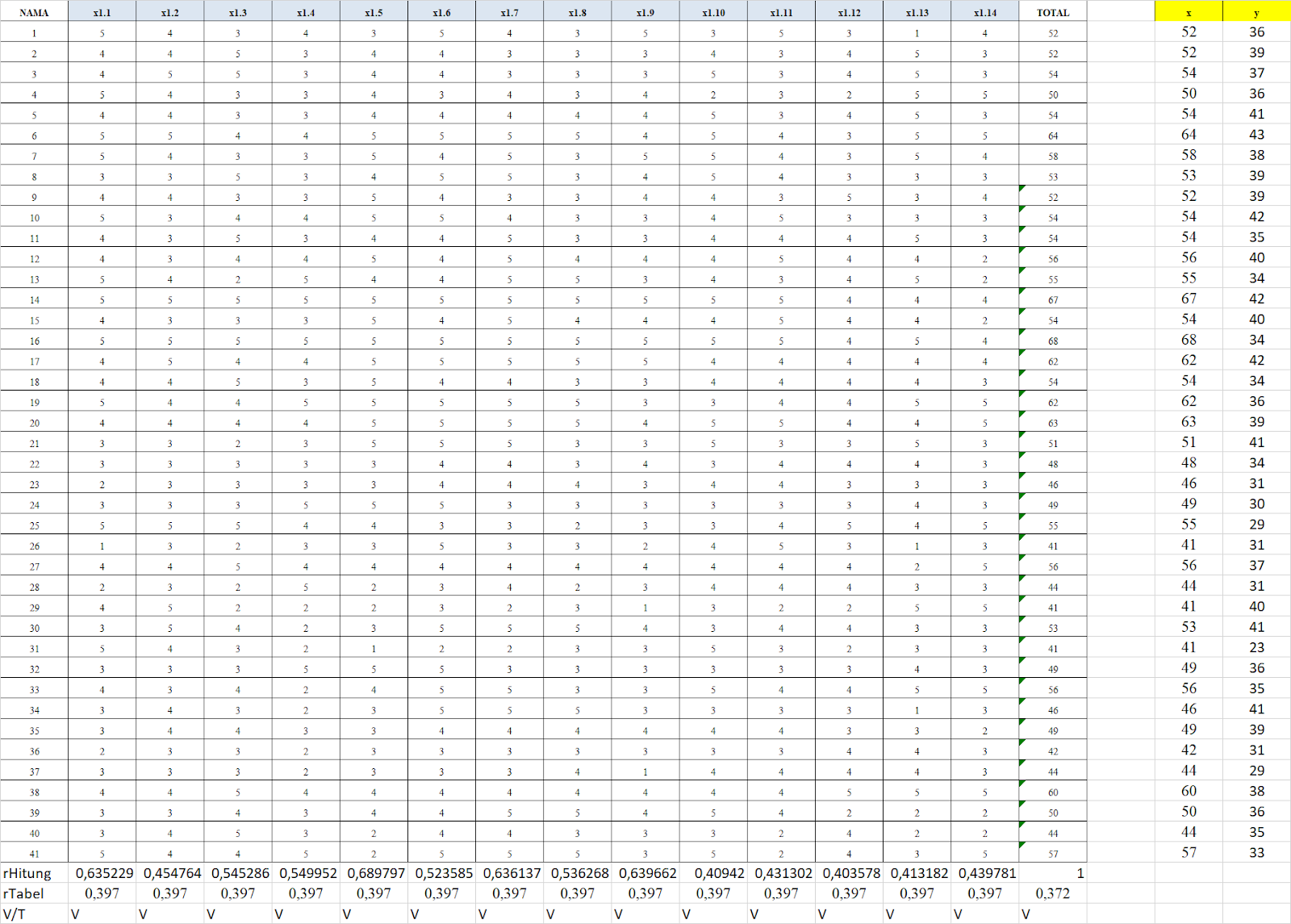Select the x1.8 column header
This screenshot has height=924, width=1291.
[x=577, y=12]
